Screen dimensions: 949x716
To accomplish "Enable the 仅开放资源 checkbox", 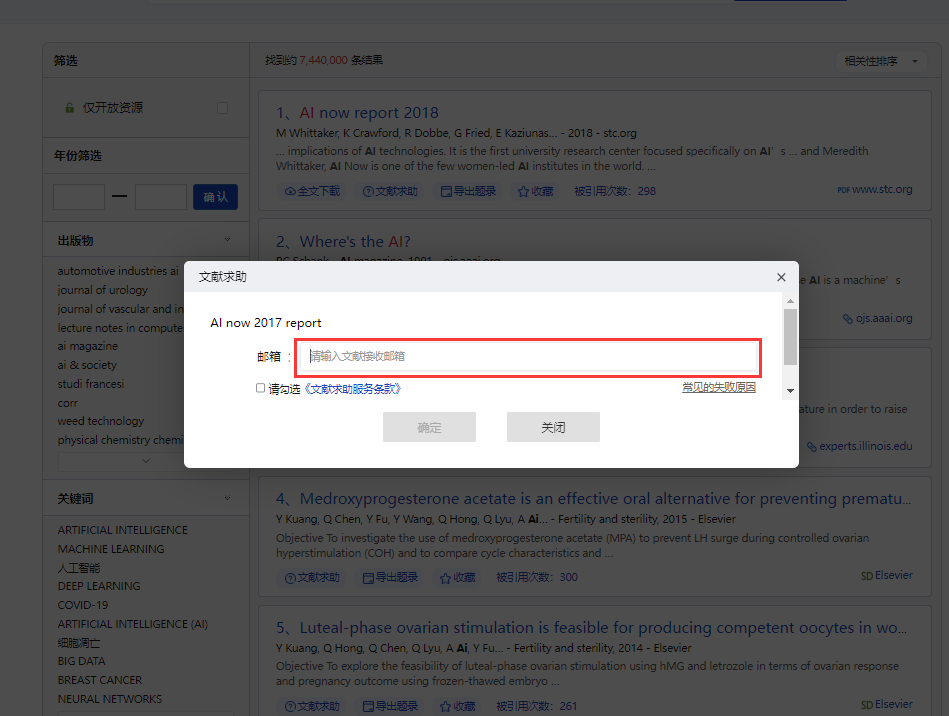I will pyautogui.click(x=222, y=108).
